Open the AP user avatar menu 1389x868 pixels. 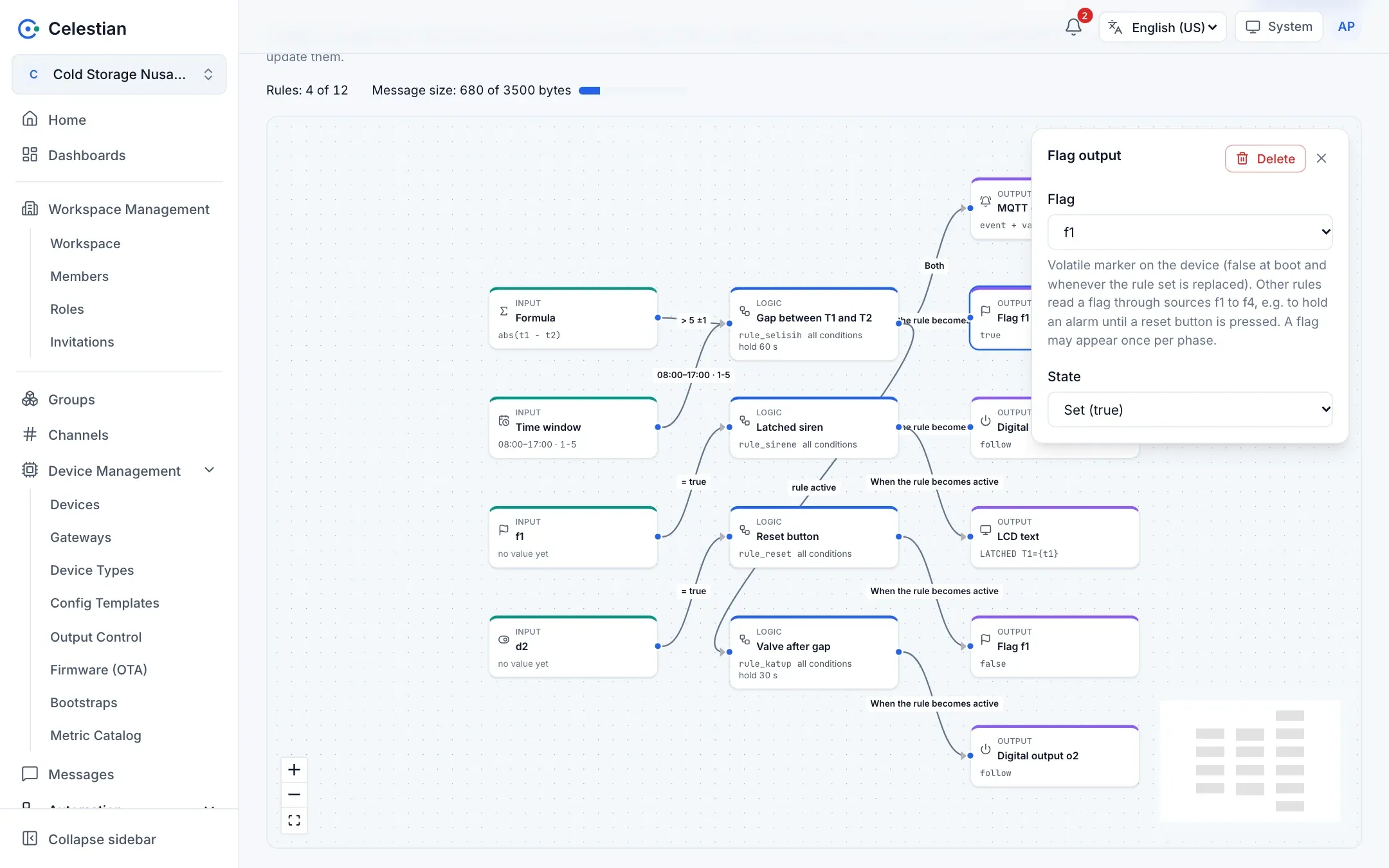pos(1346,27)
